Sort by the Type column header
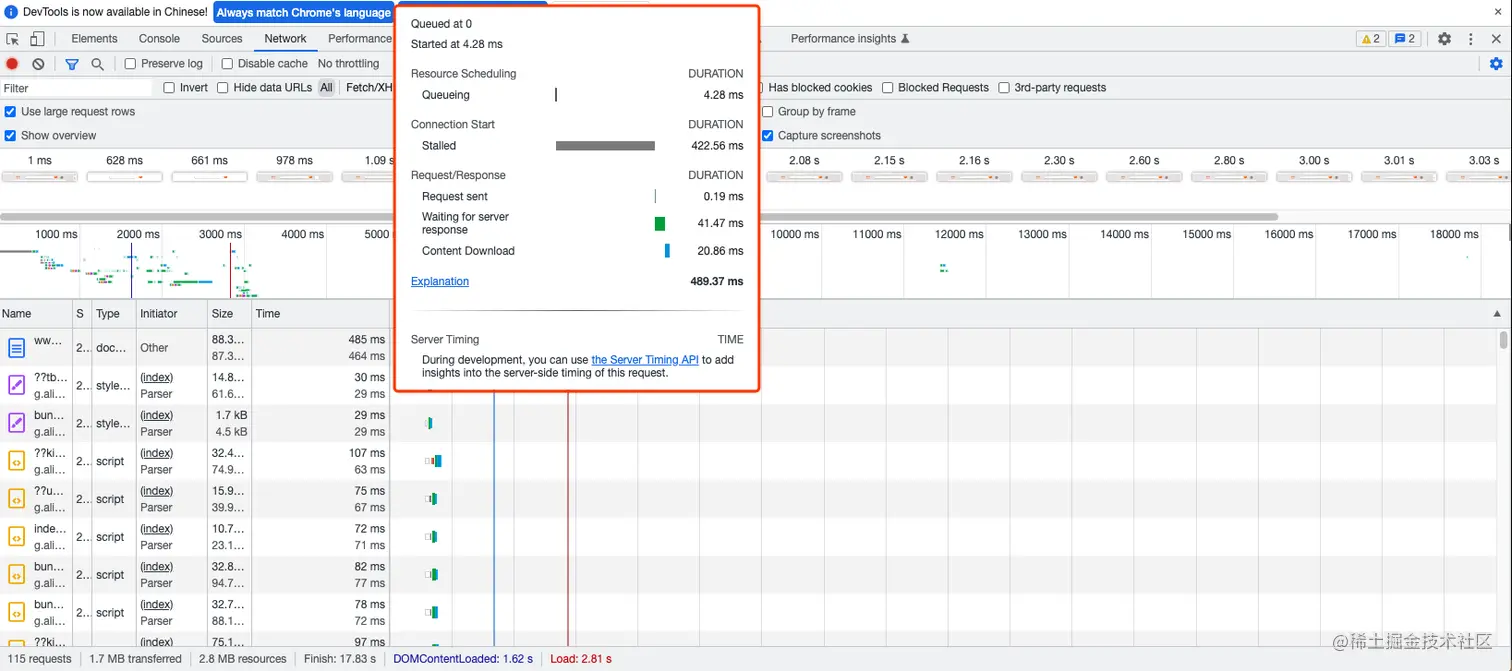Image resolution: width=1512 pixels, height=671 pixels. pyautogui.click(x=113, y=314)
